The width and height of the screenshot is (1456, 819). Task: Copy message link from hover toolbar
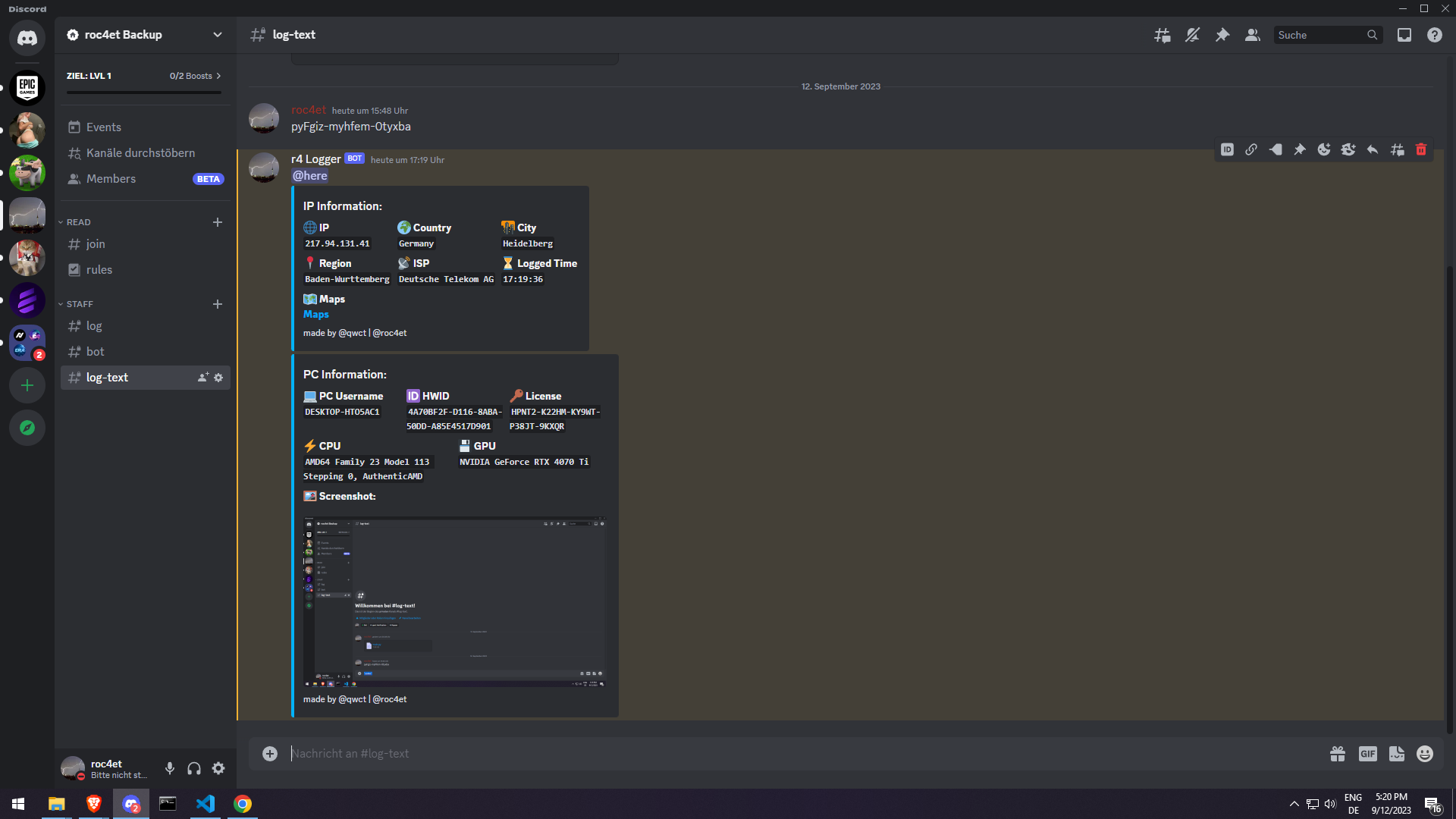1251,149
